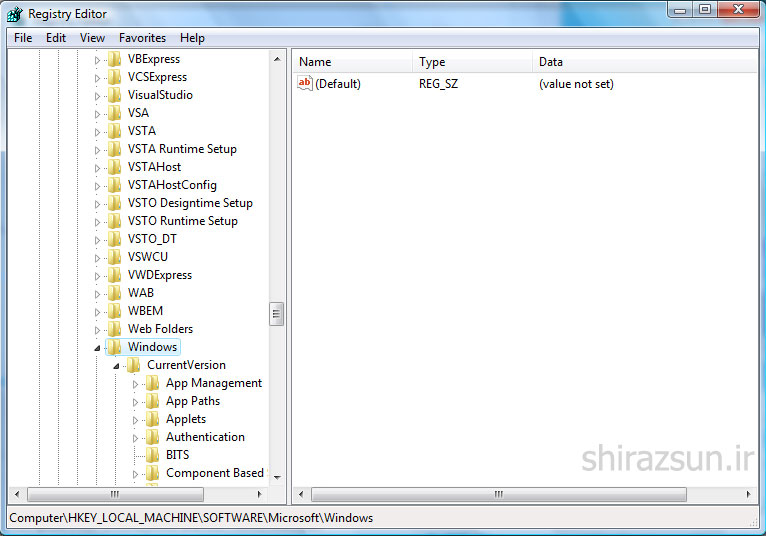Click the VSTO Designtime Setup folder icon

tap(115, 203)
